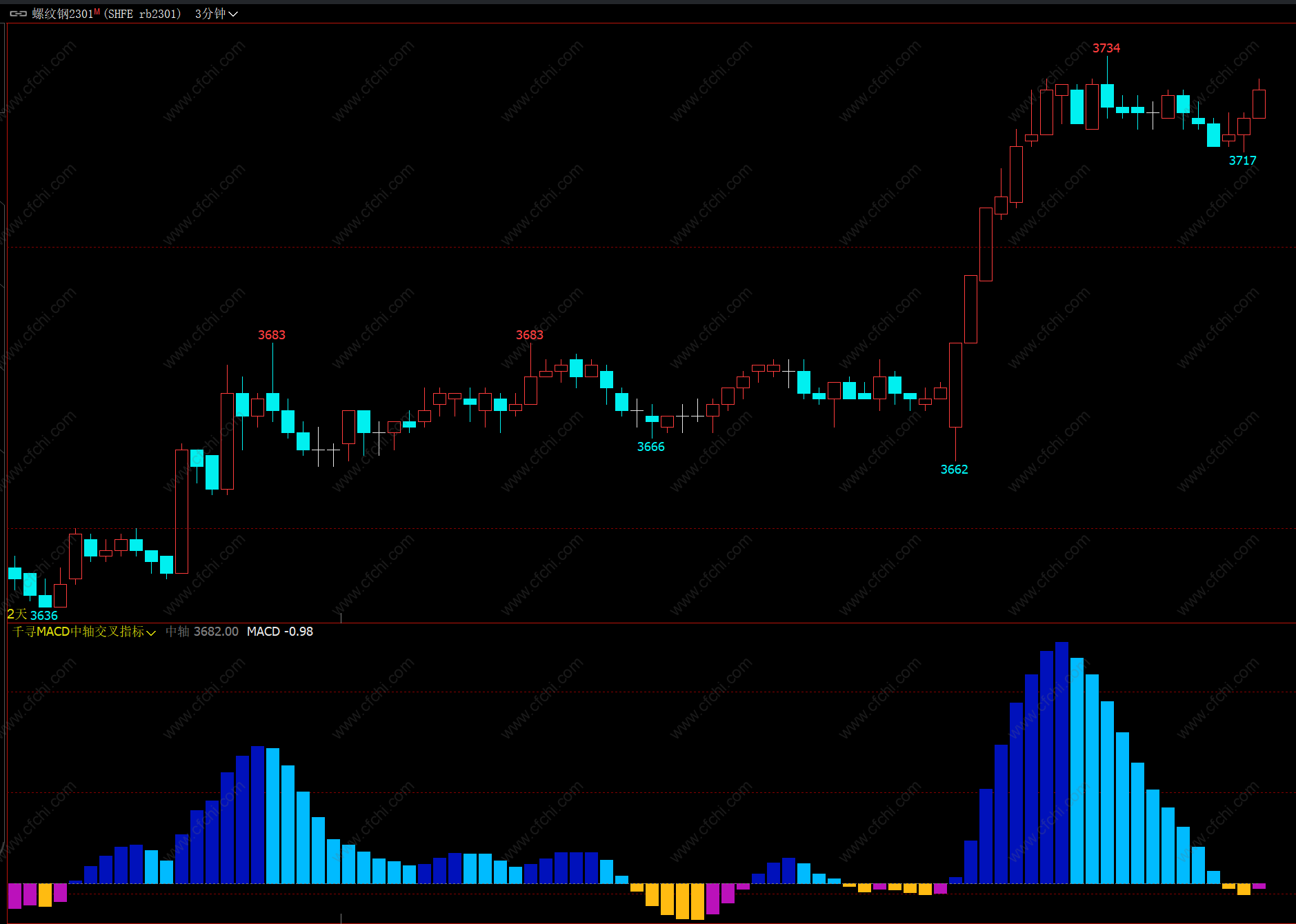1296x924 pixels.
Task: Expand the 千寻MACD中轴交叉指标 indicator selector
Action: [84, 632]
